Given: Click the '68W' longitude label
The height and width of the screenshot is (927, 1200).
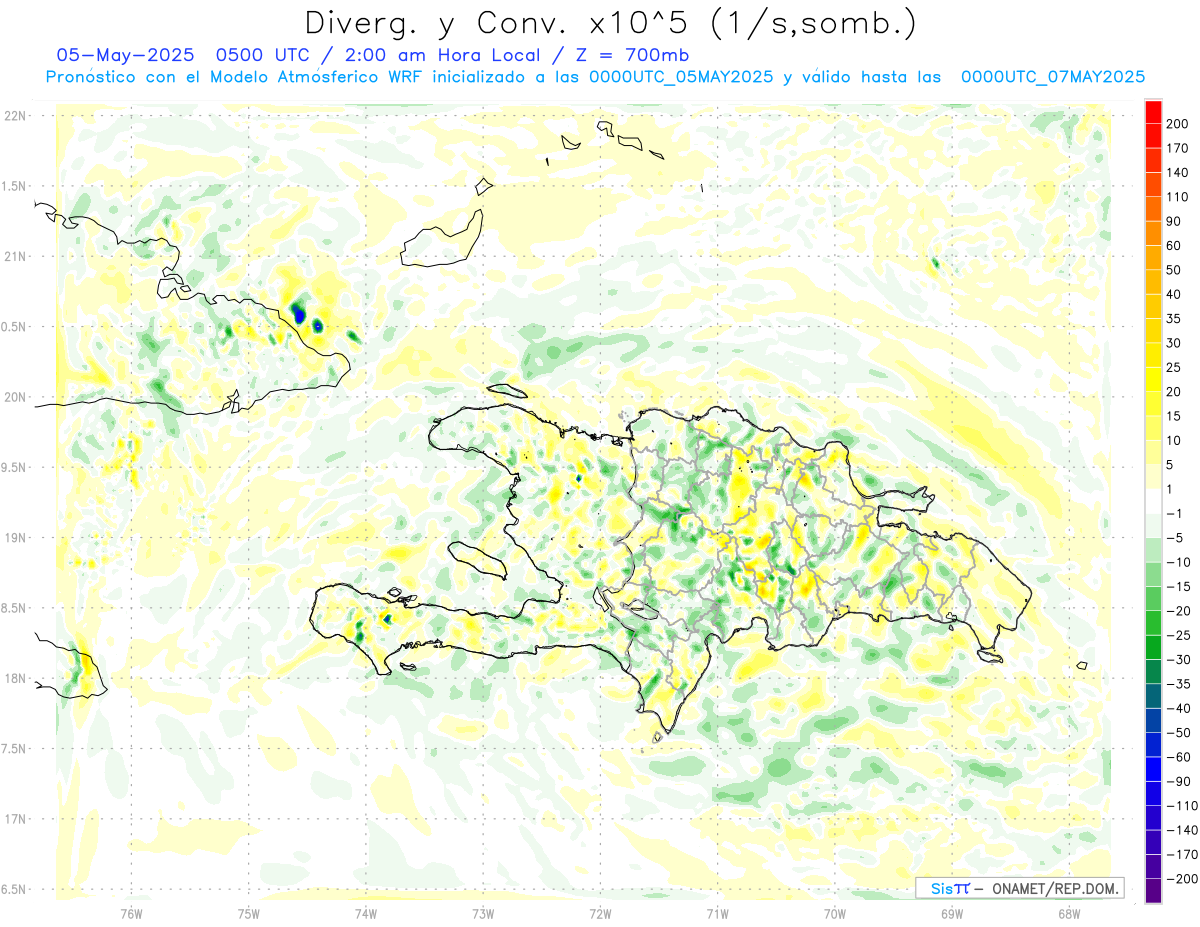Looking at the screenshot, I should point(1068,914).
